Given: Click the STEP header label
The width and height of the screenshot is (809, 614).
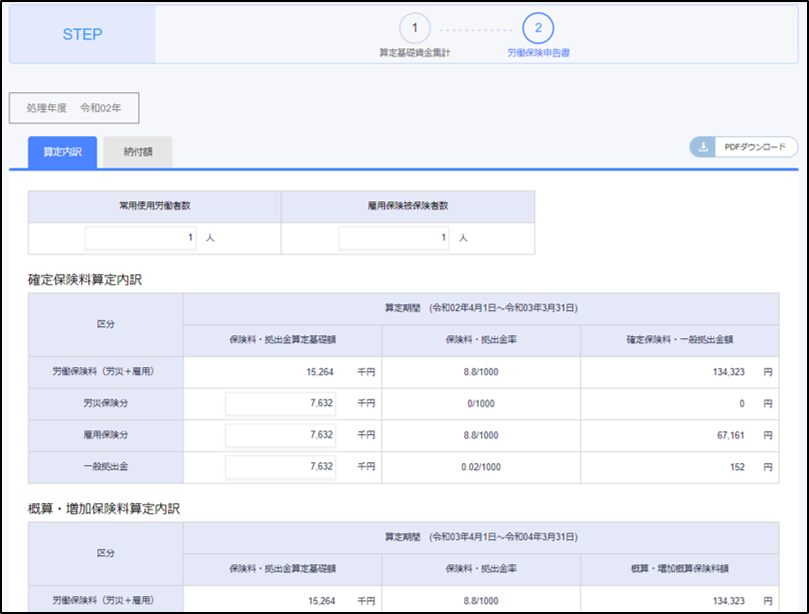Looking at the screenshot, I should click(x=82, y=34).
